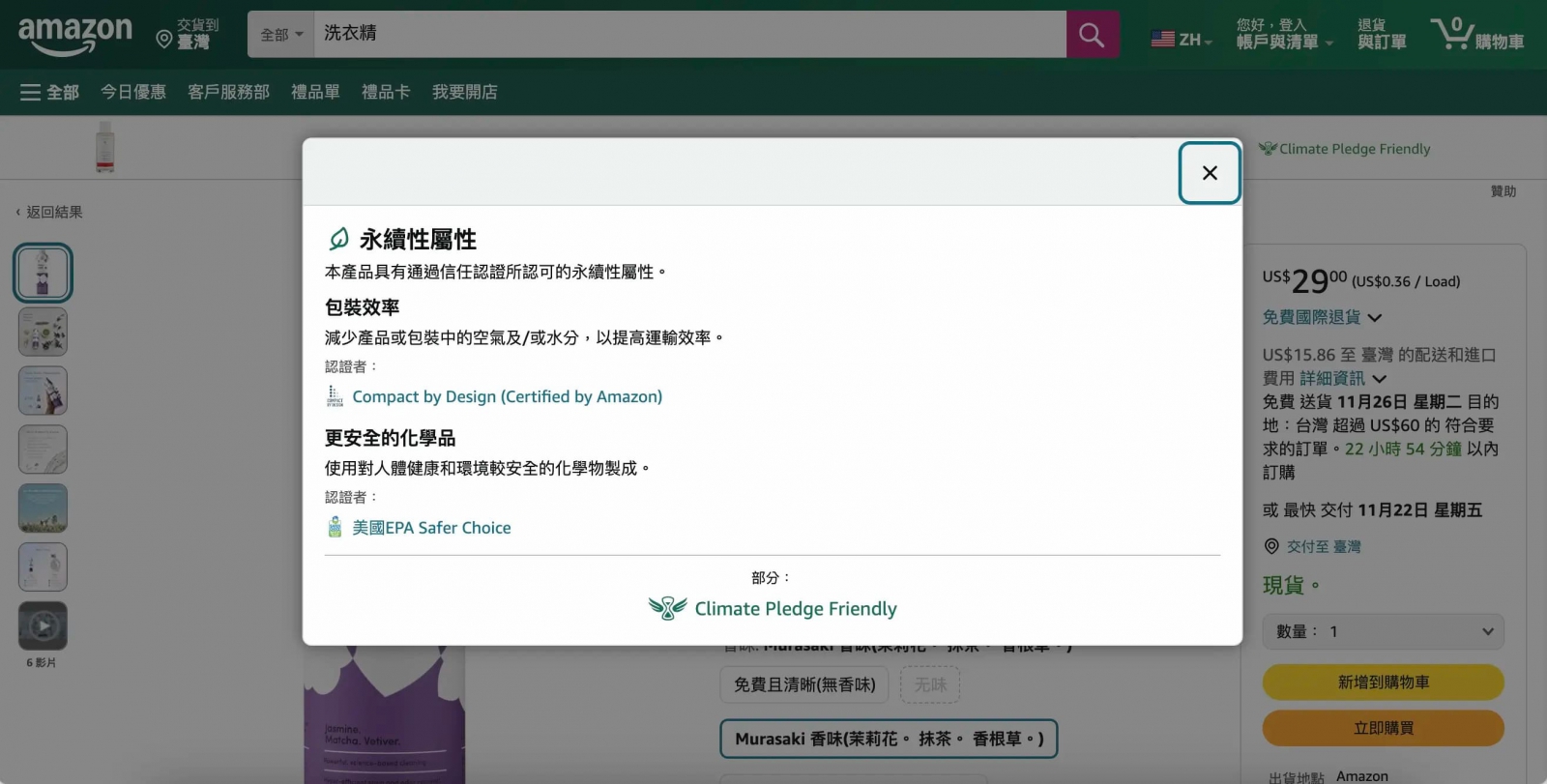Open 客戶服務部 in navigation bar

tap(228, 92)
